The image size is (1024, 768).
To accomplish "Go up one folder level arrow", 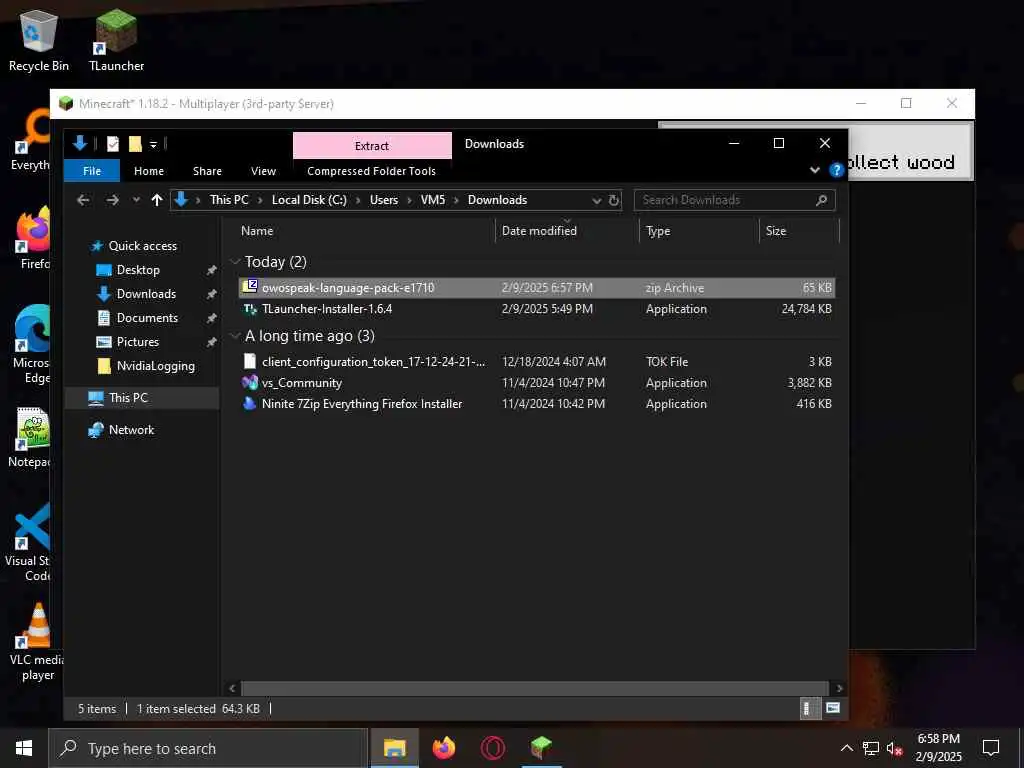I will coord(157,200).
